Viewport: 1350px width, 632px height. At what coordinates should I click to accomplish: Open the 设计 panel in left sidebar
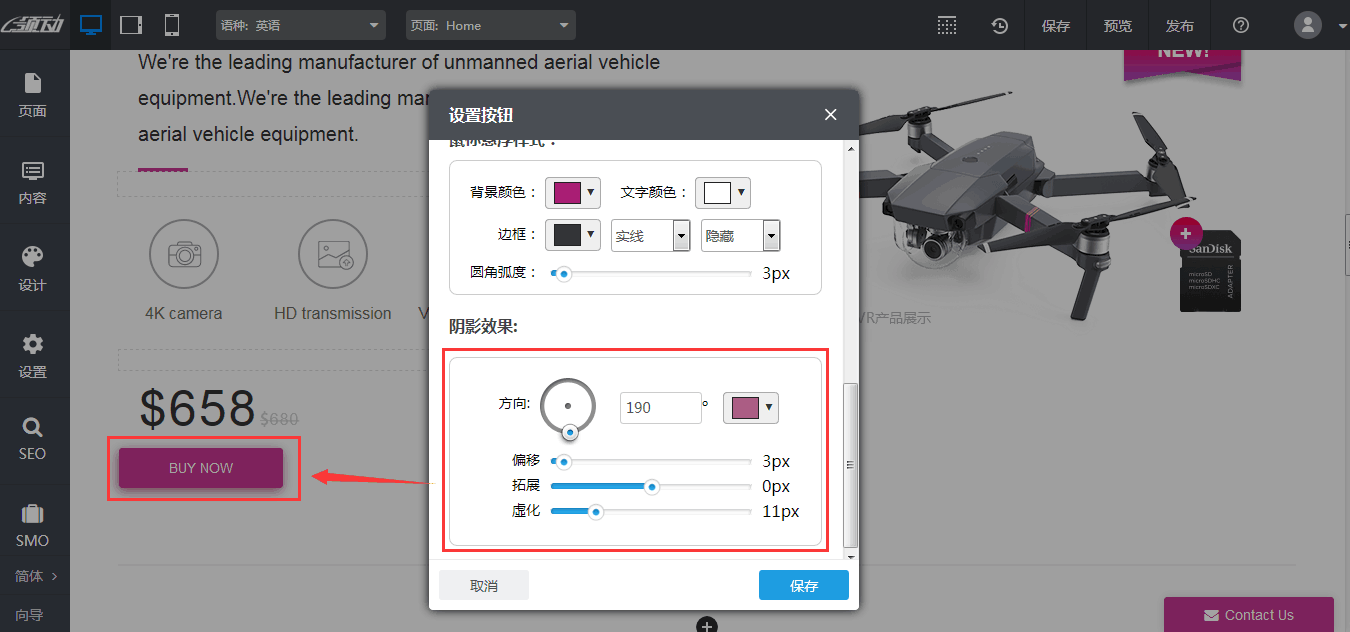tap(34, 269)
